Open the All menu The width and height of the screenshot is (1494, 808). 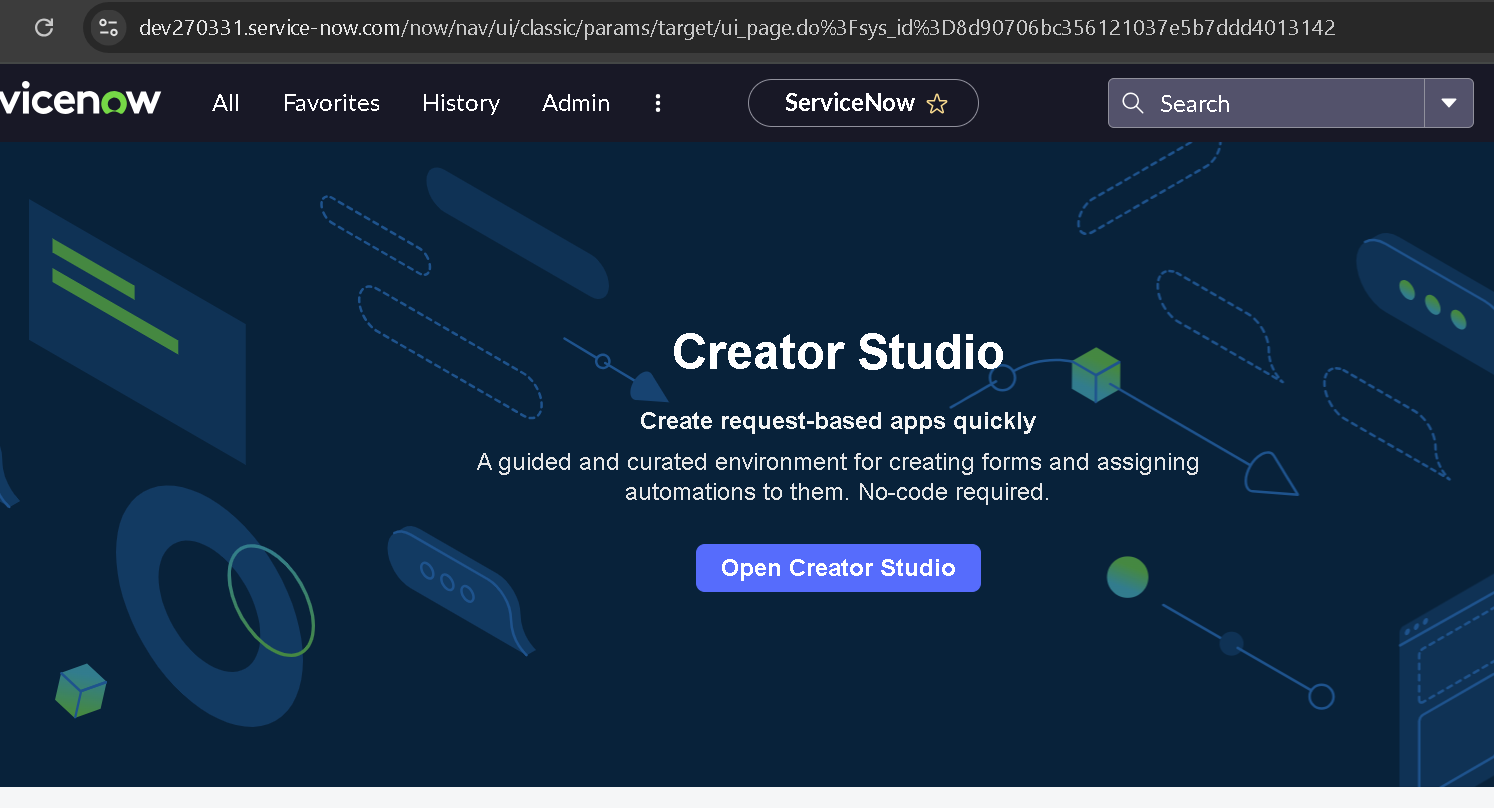click(226, 103)
